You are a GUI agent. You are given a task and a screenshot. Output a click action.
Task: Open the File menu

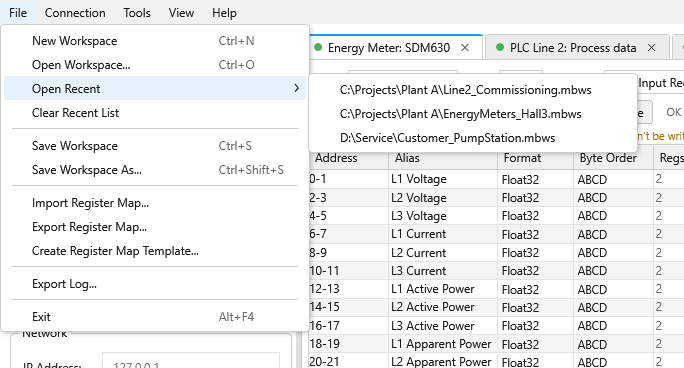18,13
